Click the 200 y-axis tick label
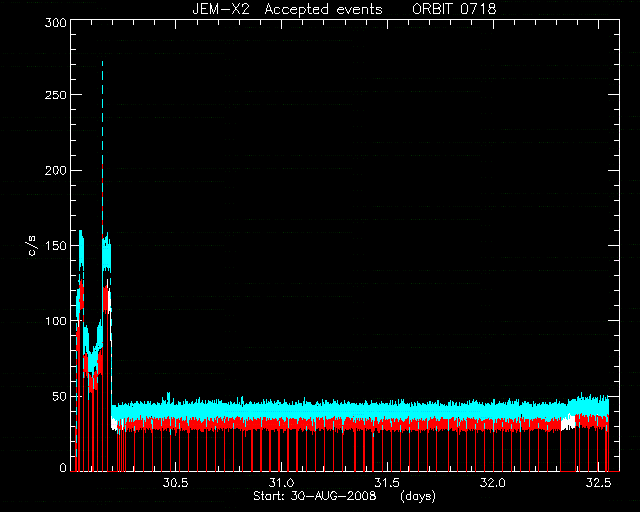 point(56,170)
